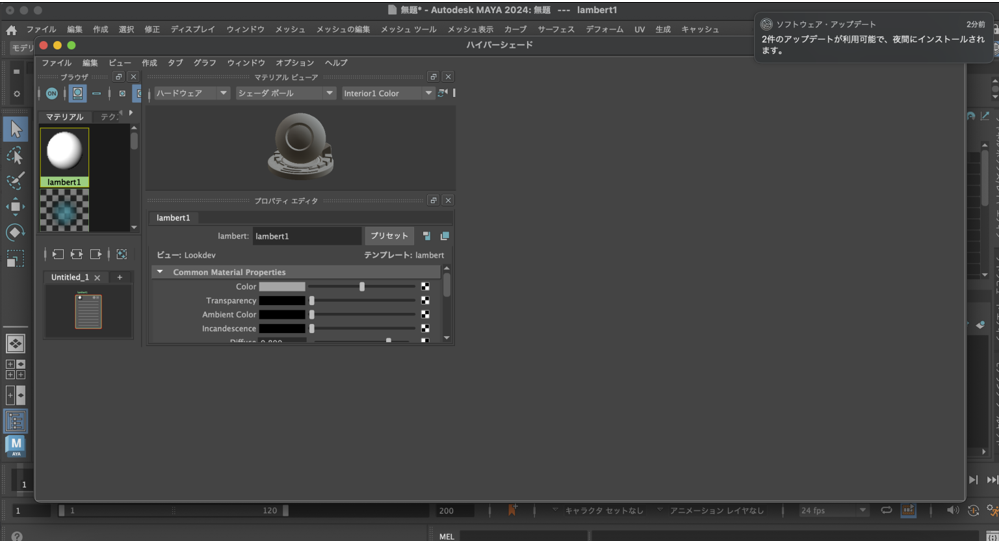Open the シェーダ ボール geometry dropdown
The image size is (999, 541).
(x=285, y=93)
